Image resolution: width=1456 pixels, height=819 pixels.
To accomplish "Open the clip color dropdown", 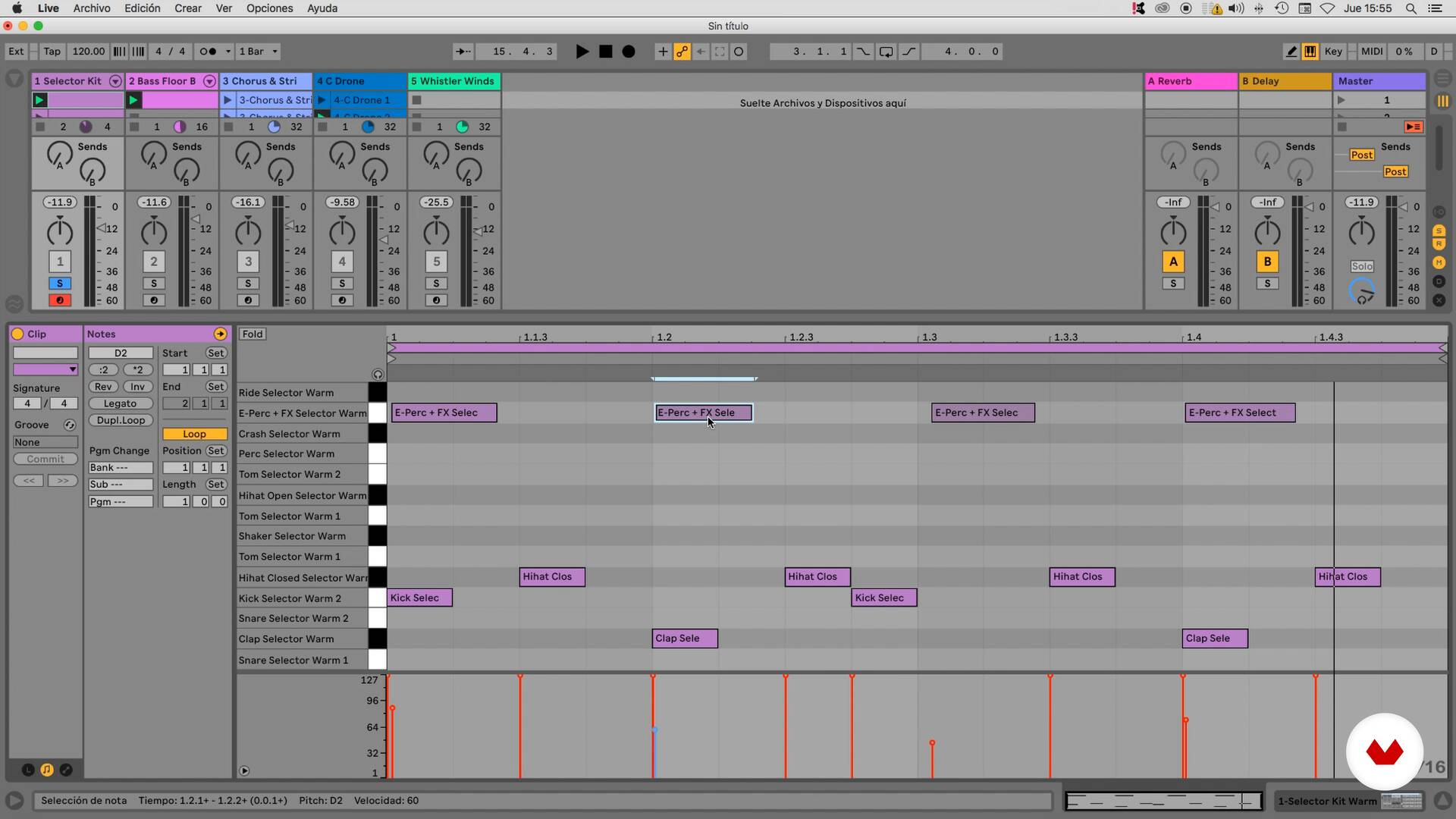I will tap(45, 369).
